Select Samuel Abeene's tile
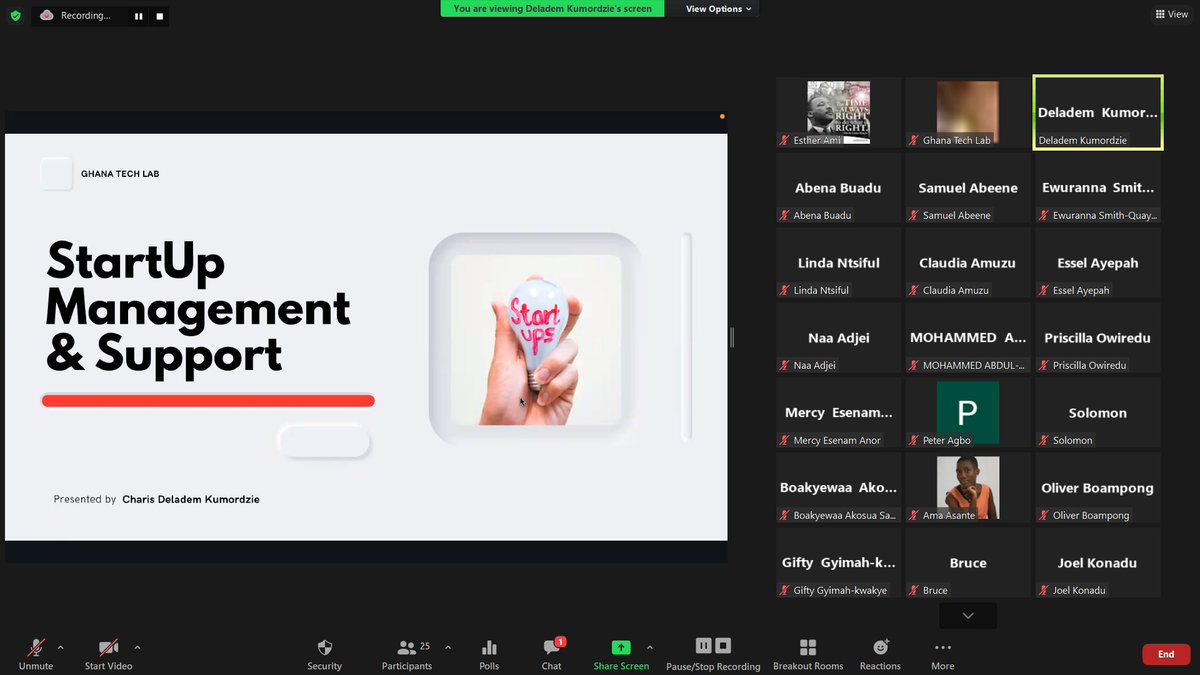This screenshot has height=675, width=1200. click(x=967, y=188)
